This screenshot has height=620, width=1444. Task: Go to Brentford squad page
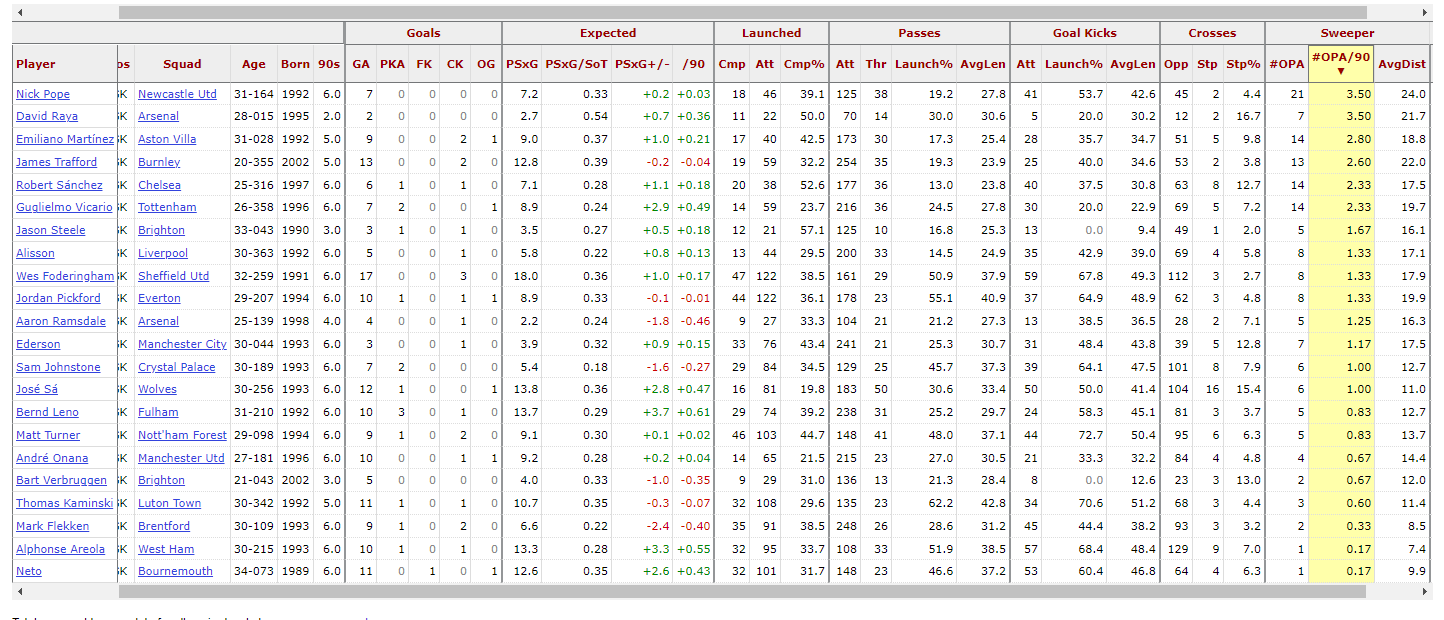[x=164, y=526]
